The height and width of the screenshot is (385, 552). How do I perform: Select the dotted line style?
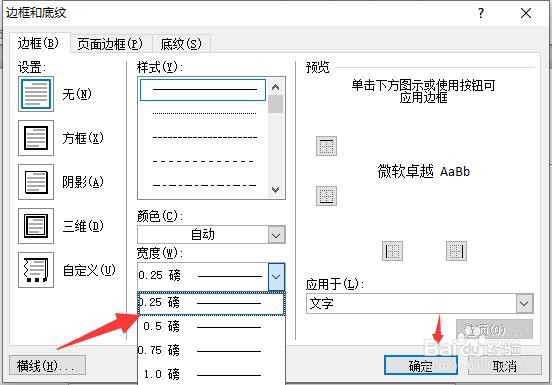click(x=203, y=114)
